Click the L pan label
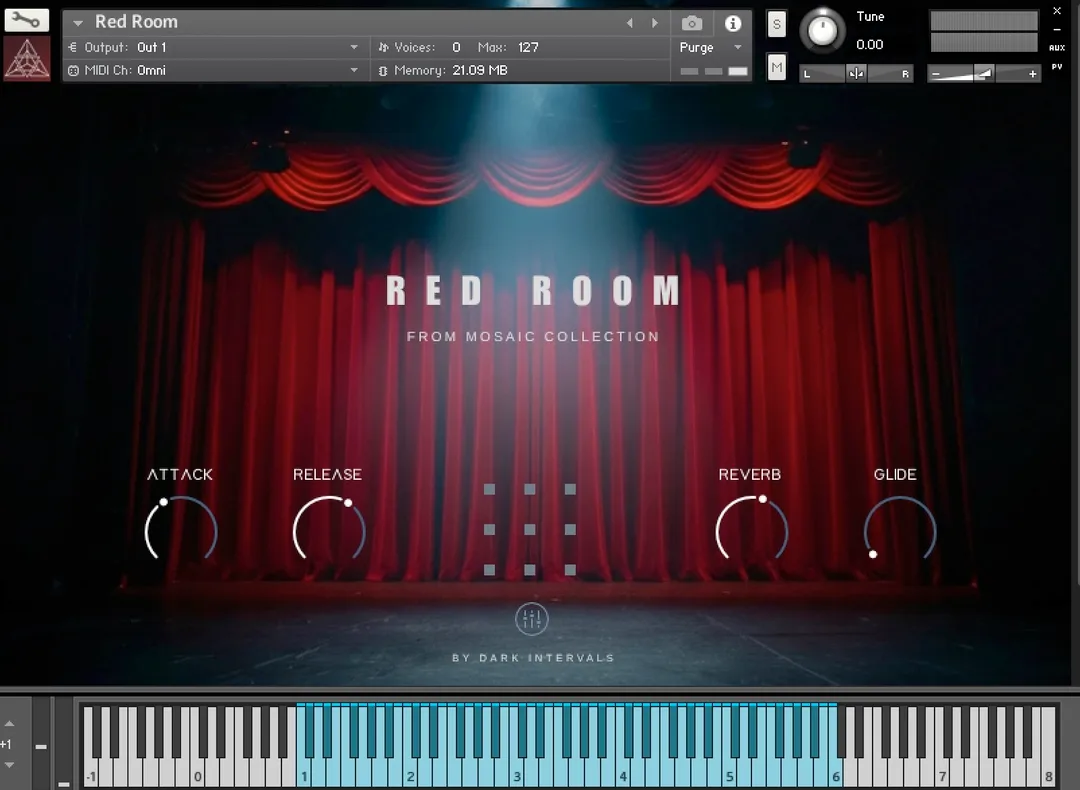 click(x=807, y=74)
